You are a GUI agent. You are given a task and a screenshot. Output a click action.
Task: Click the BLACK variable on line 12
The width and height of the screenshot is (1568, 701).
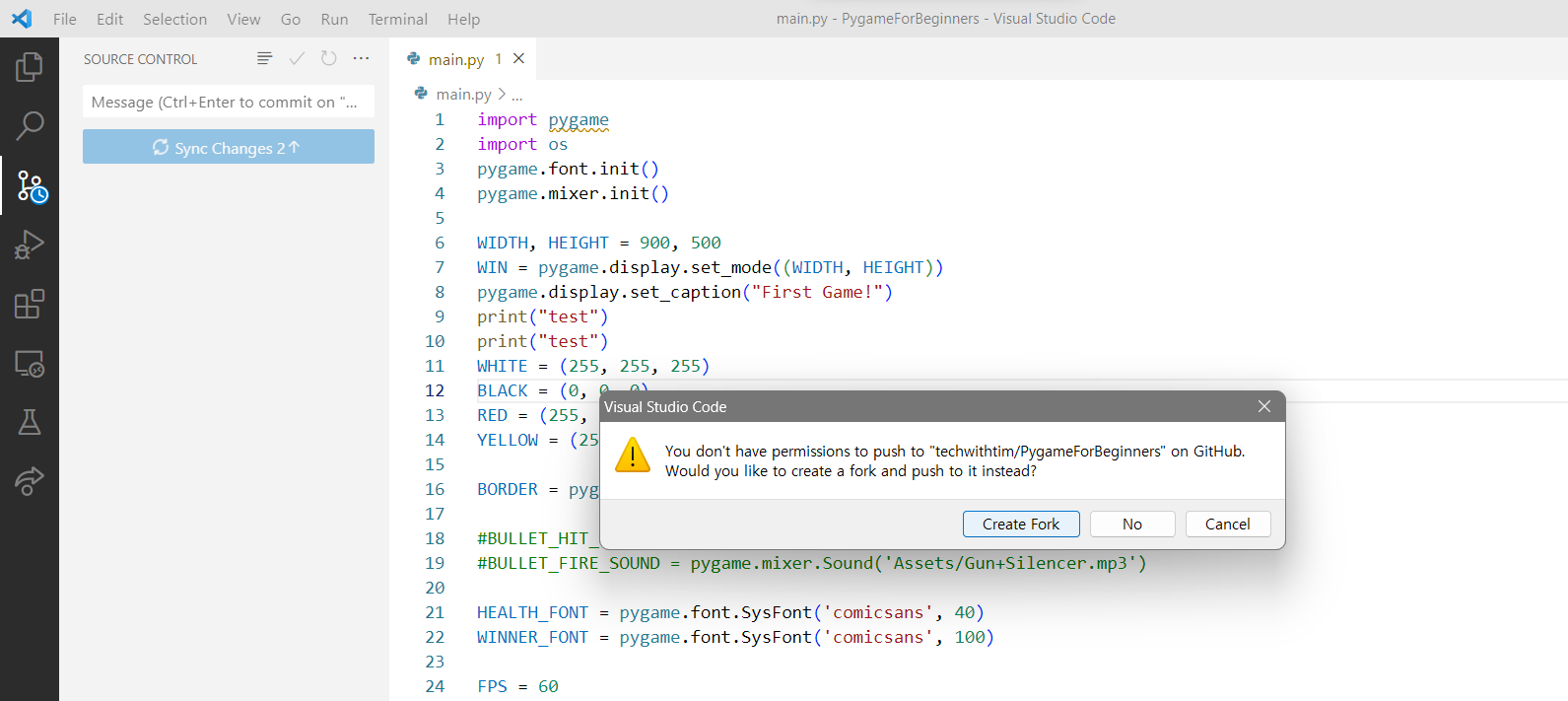(x=503, y=390)
